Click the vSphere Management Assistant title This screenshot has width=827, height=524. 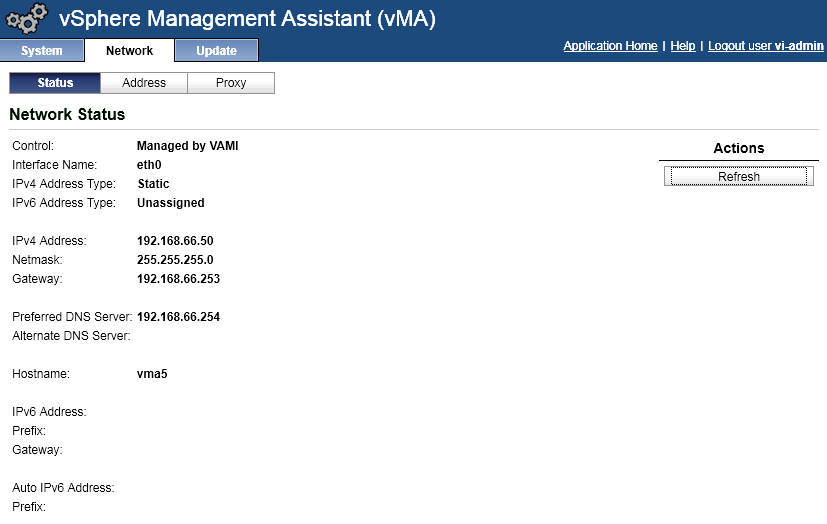pos(247,18)
